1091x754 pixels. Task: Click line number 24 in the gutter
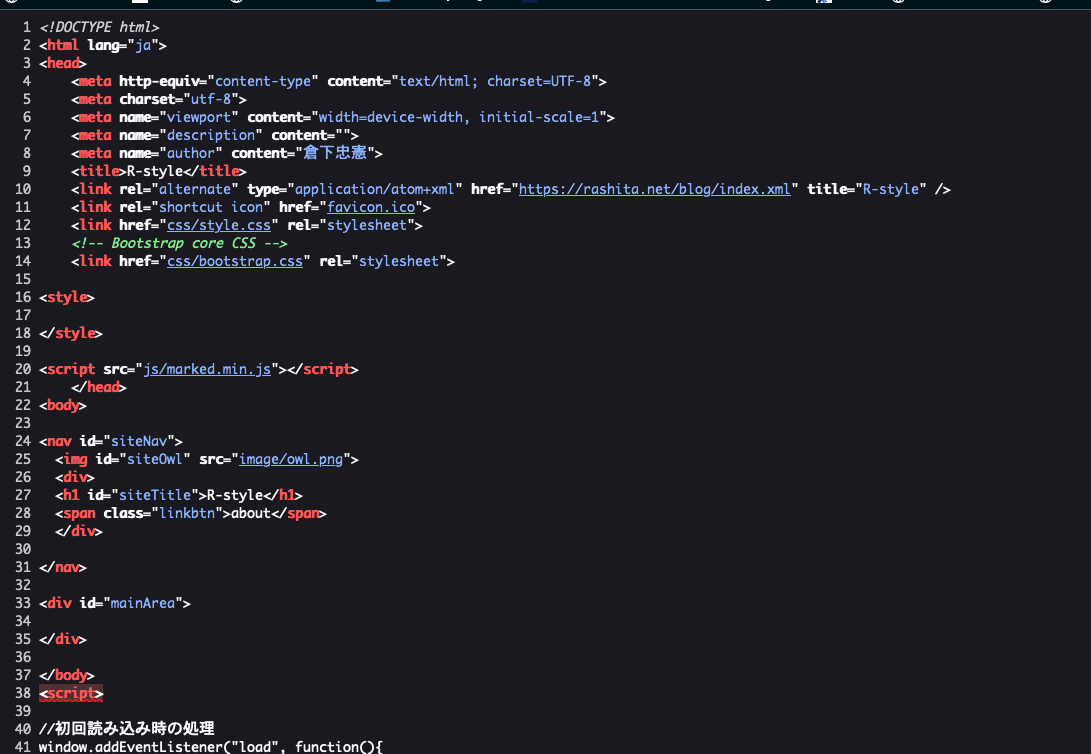[x=23, y=441]
